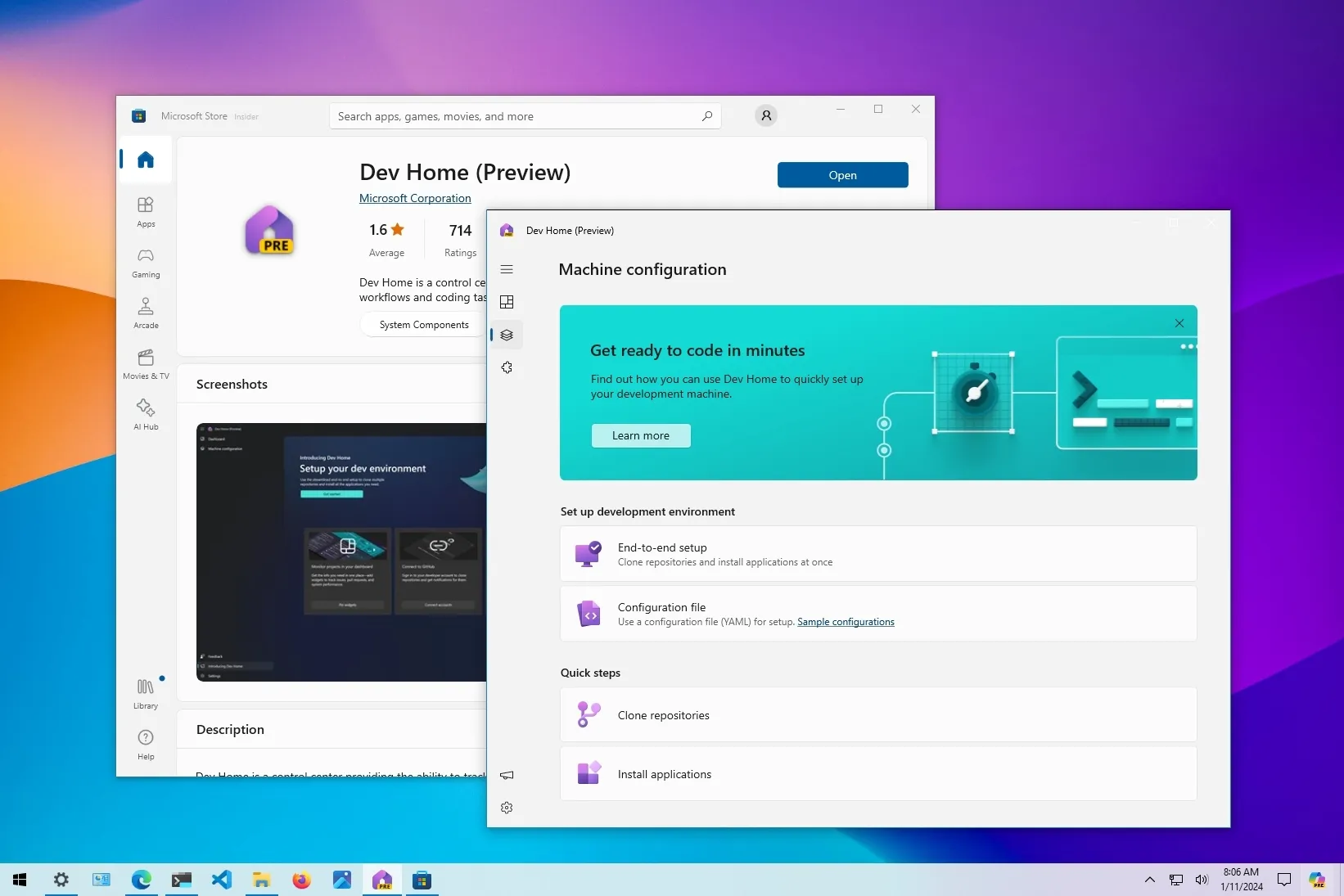Select Apps in the Microsoft Store sidebar

click(146, 212)
